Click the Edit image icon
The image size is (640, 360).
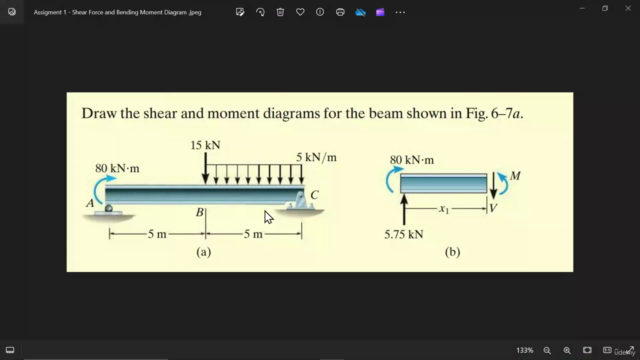pyautogui.click(x=240, y=12)
